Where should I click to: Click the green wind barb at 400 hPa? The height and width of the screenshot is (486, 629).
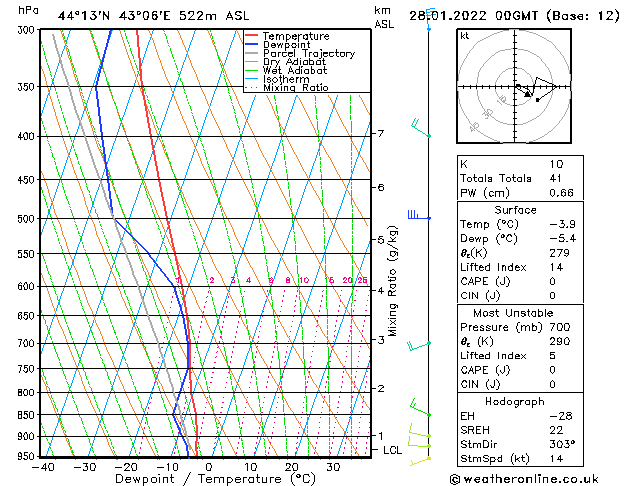[x=420, y=129]
